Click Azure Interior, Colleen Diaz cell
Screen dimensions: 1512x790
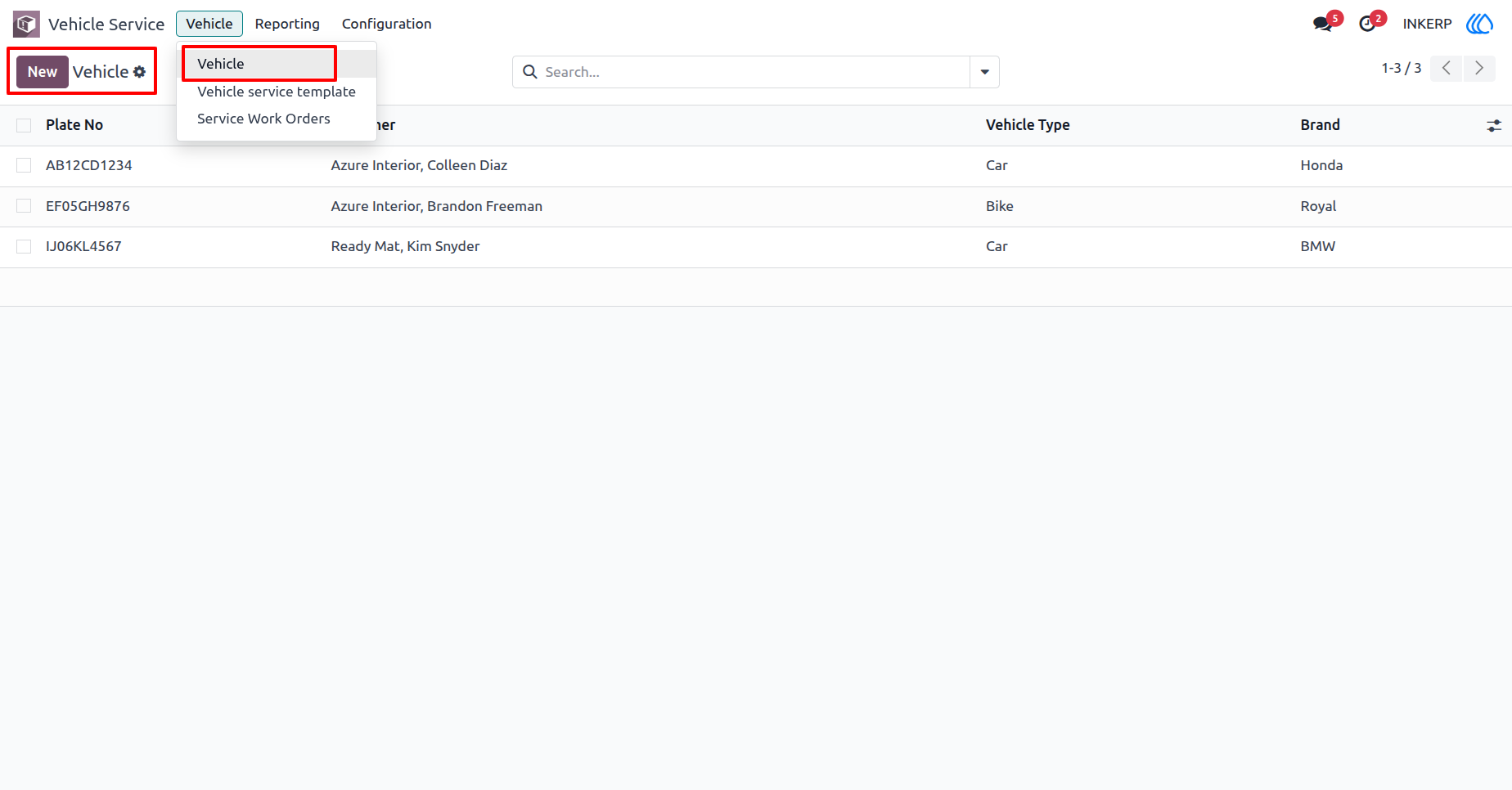point(419,165)
